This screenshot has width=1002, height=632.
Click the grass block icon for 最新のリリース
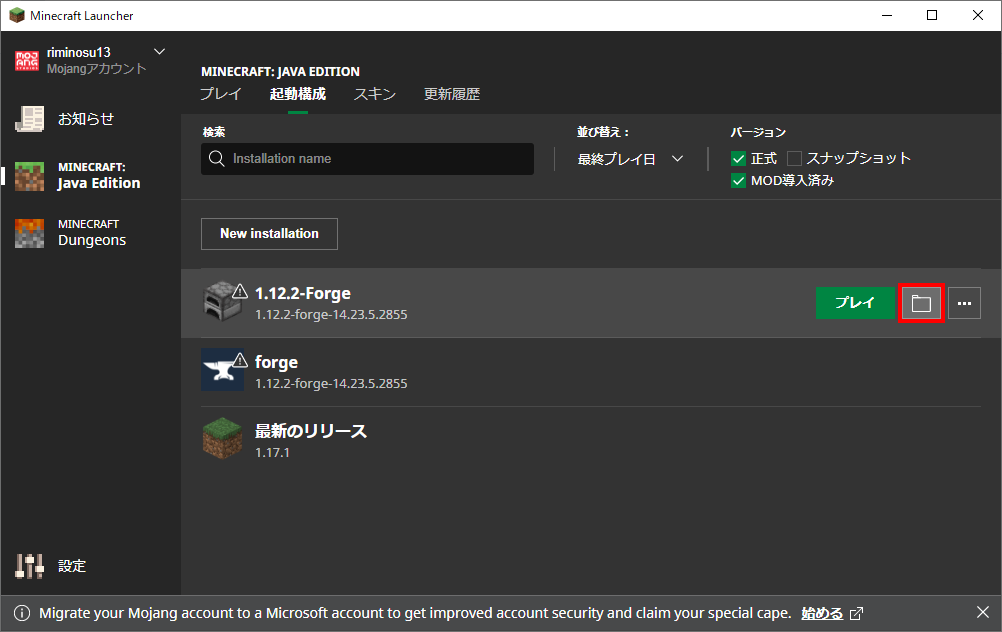[x=222, y=437]
